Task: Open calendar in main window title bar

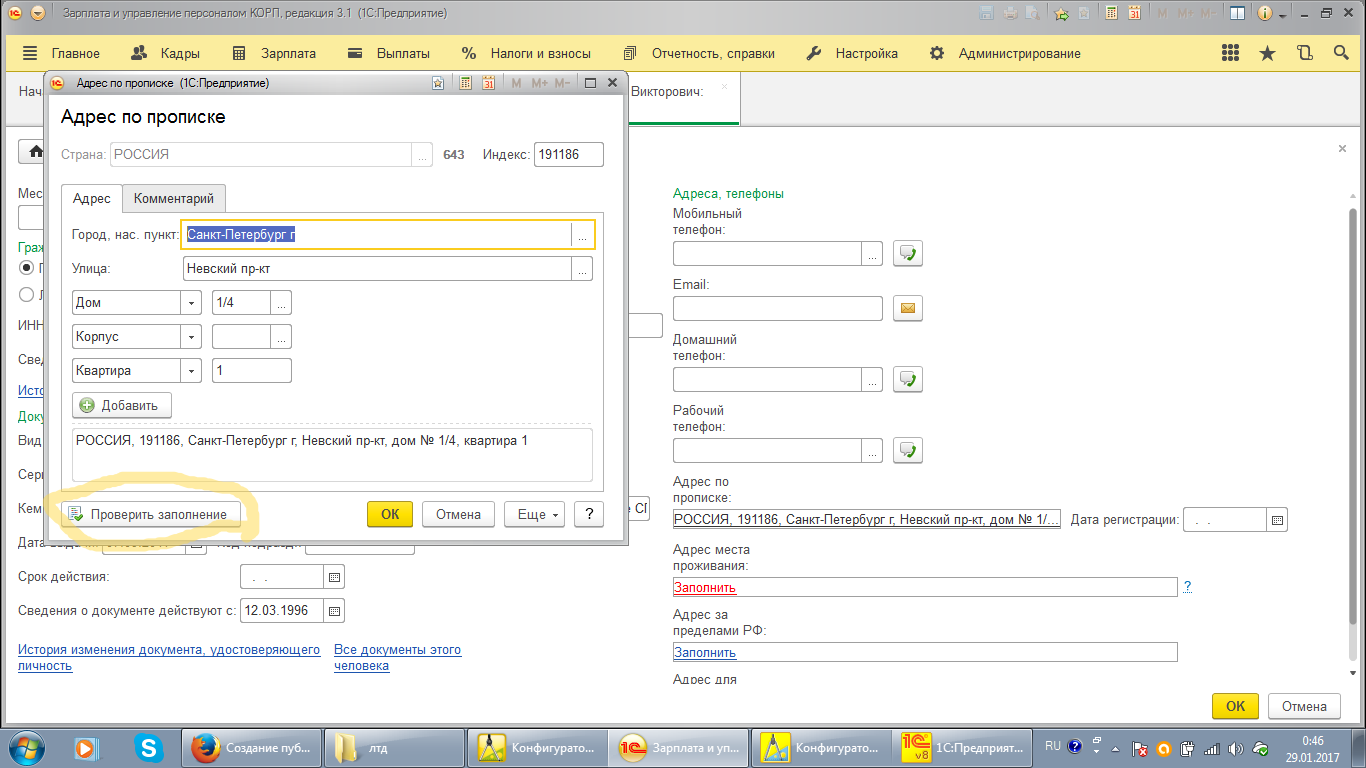Action: point(1134,14)
